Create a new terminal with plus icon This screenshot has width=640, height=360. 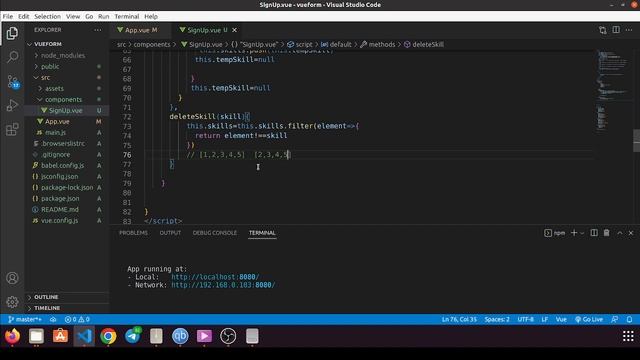pyautogui.click(x=574, y=233)
